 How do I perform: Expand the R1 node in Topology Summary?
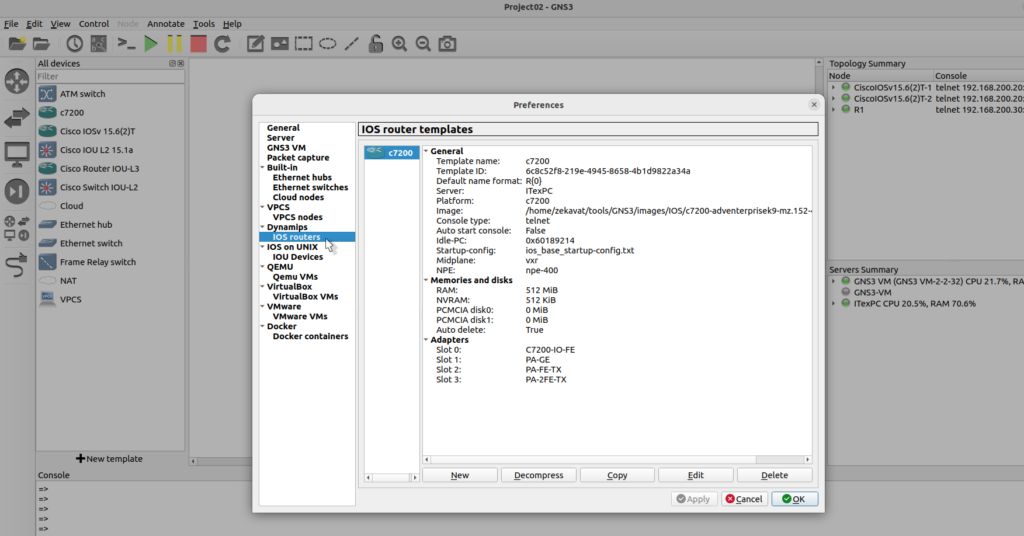click(833, 110)
